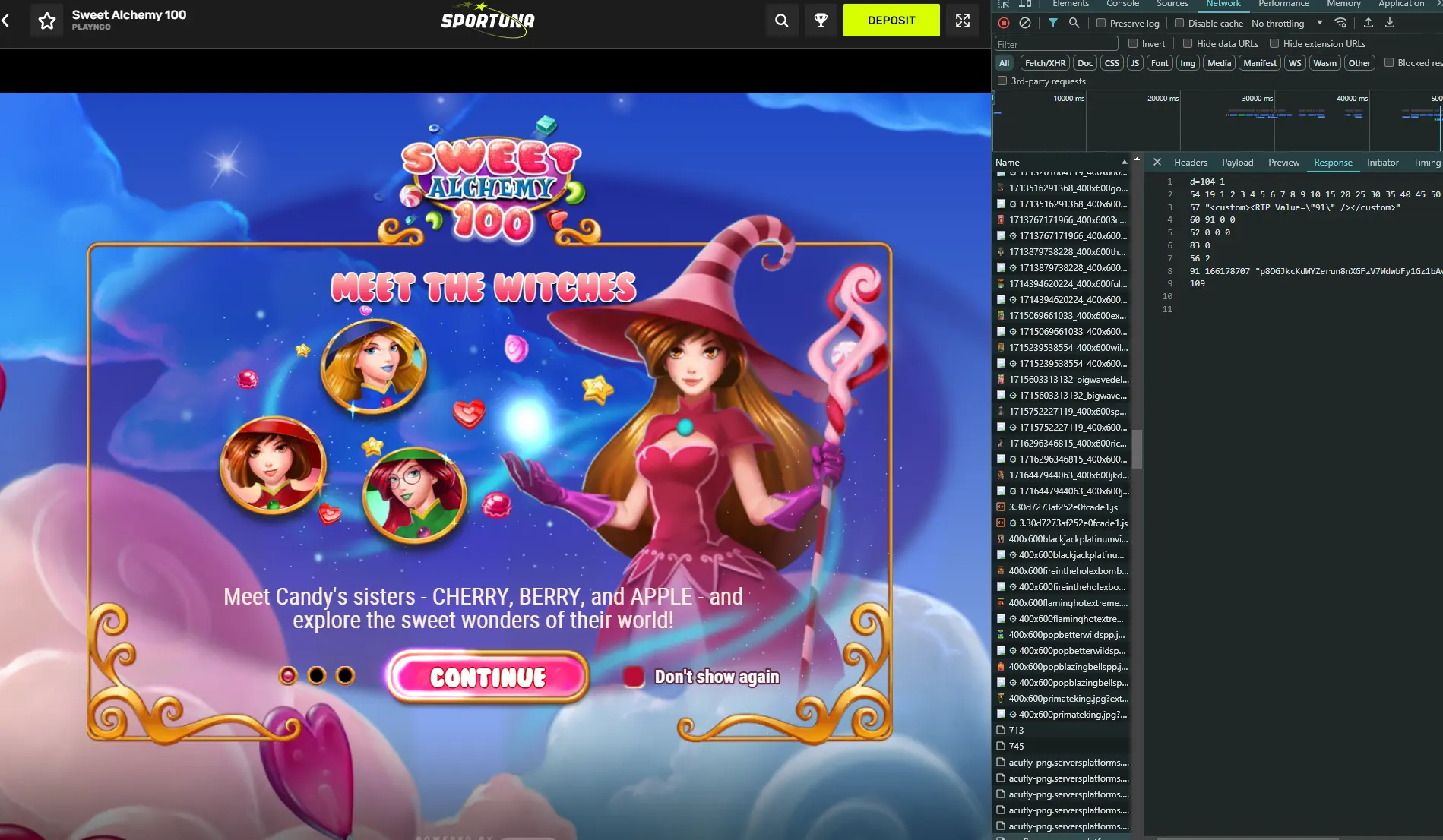Switch to the Performance tab
1443x840 pixels.
tap(1283, 4)
